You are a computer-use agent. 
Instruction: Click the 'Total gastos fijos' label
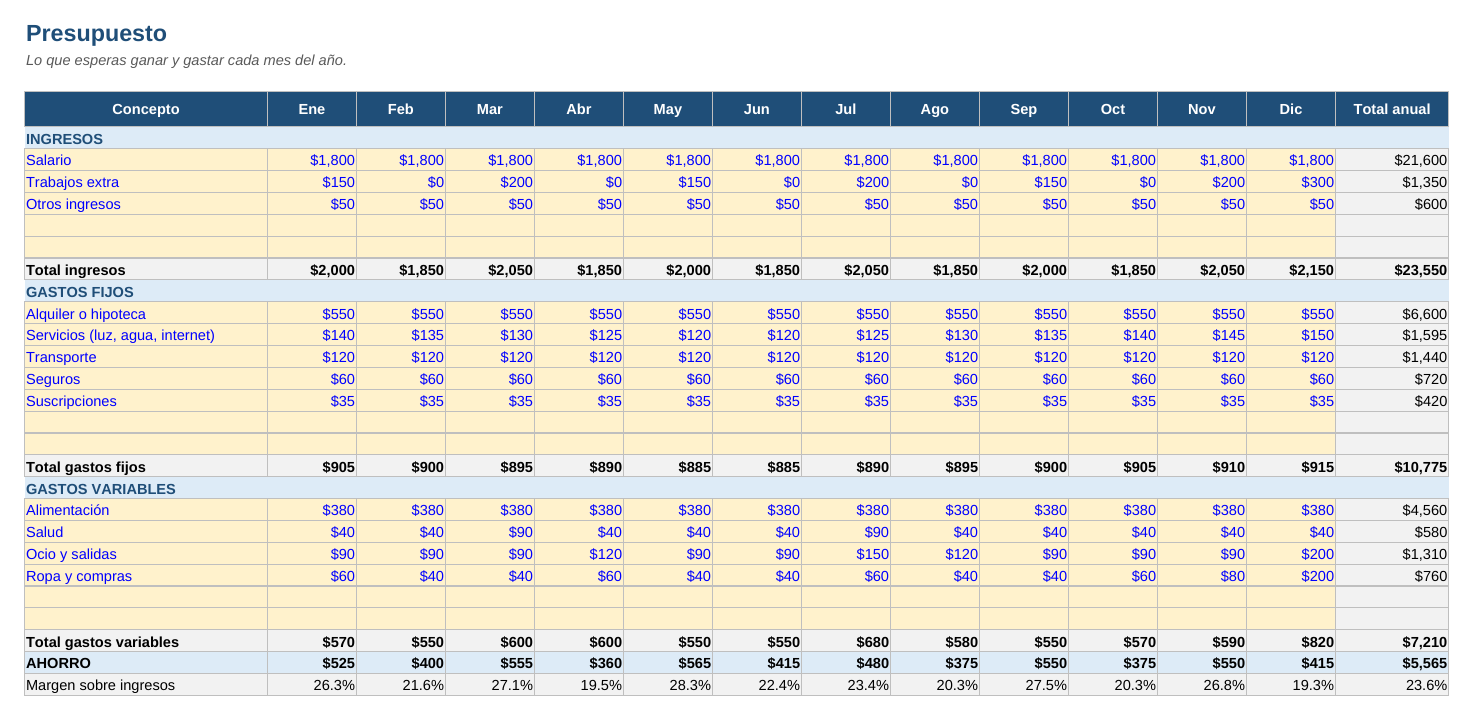click(146, 467)
